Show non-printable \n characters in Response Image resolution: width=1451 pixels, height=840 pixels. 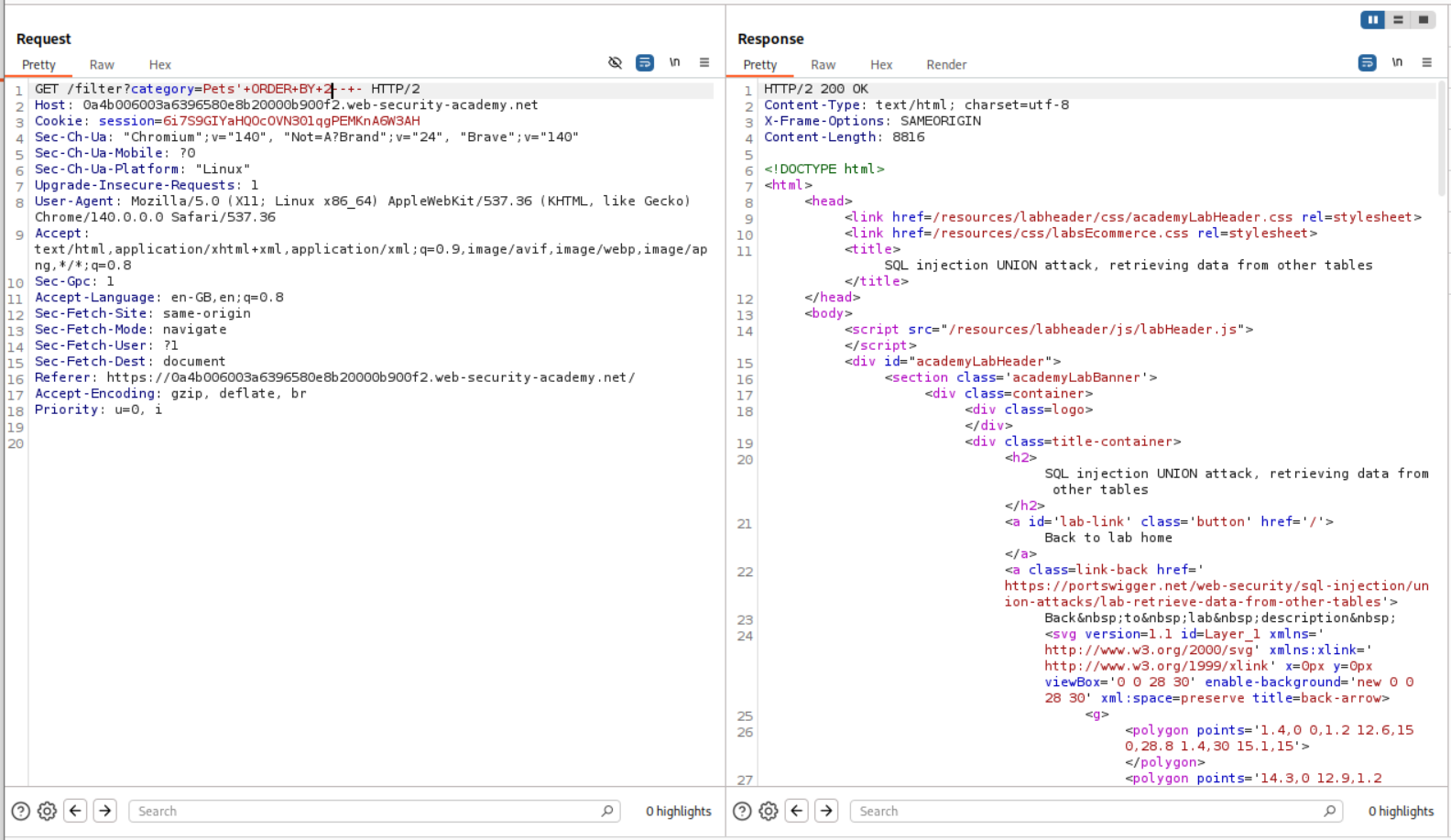(1397, 63)
